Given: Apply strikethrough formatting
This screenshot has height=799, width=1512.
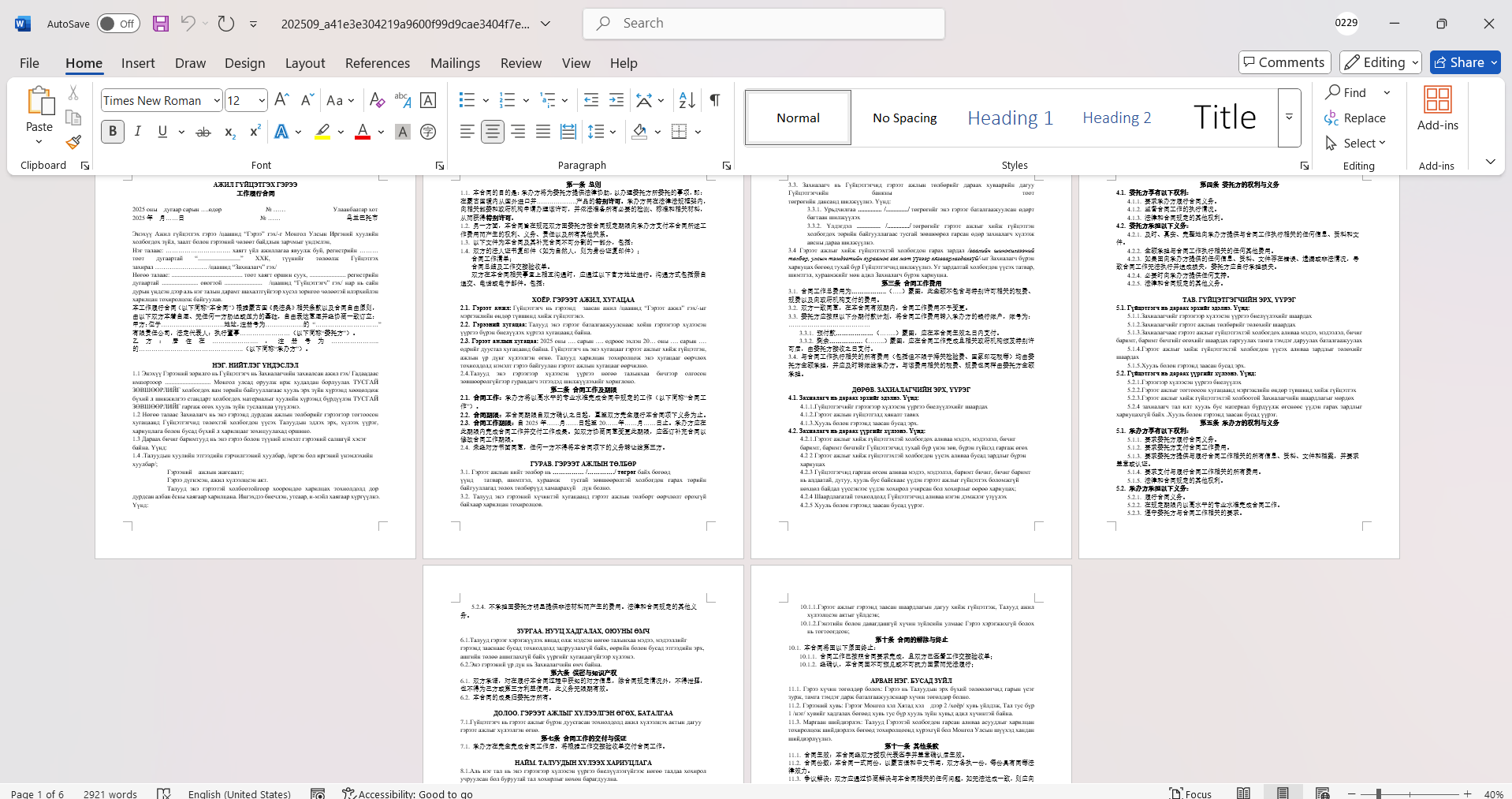Looking at the screenshot, I should pyautogui.click(x=203, y=132).
